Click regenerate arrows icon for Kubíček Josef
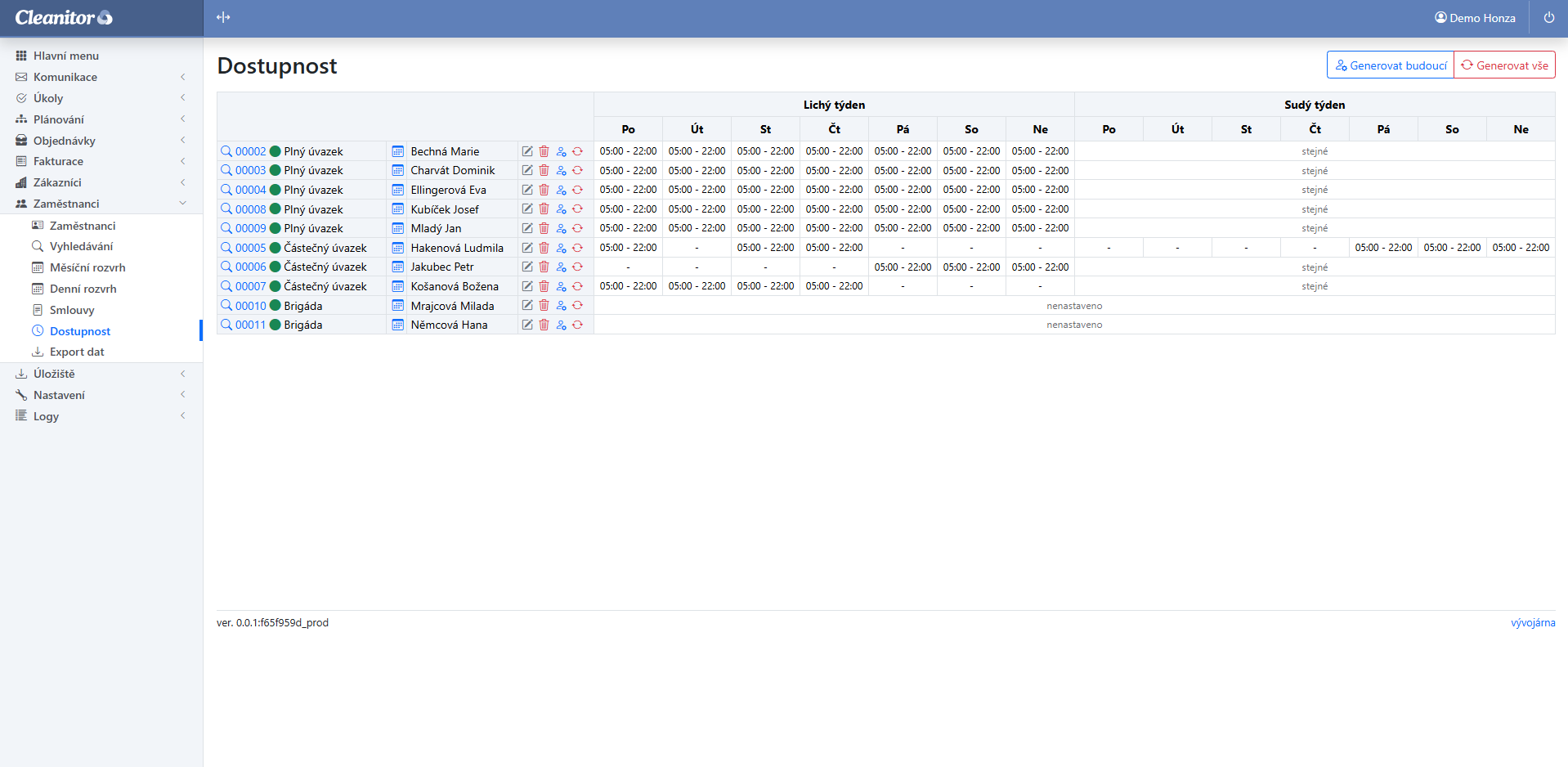The image size is (1568, 767). click(577, 209)
